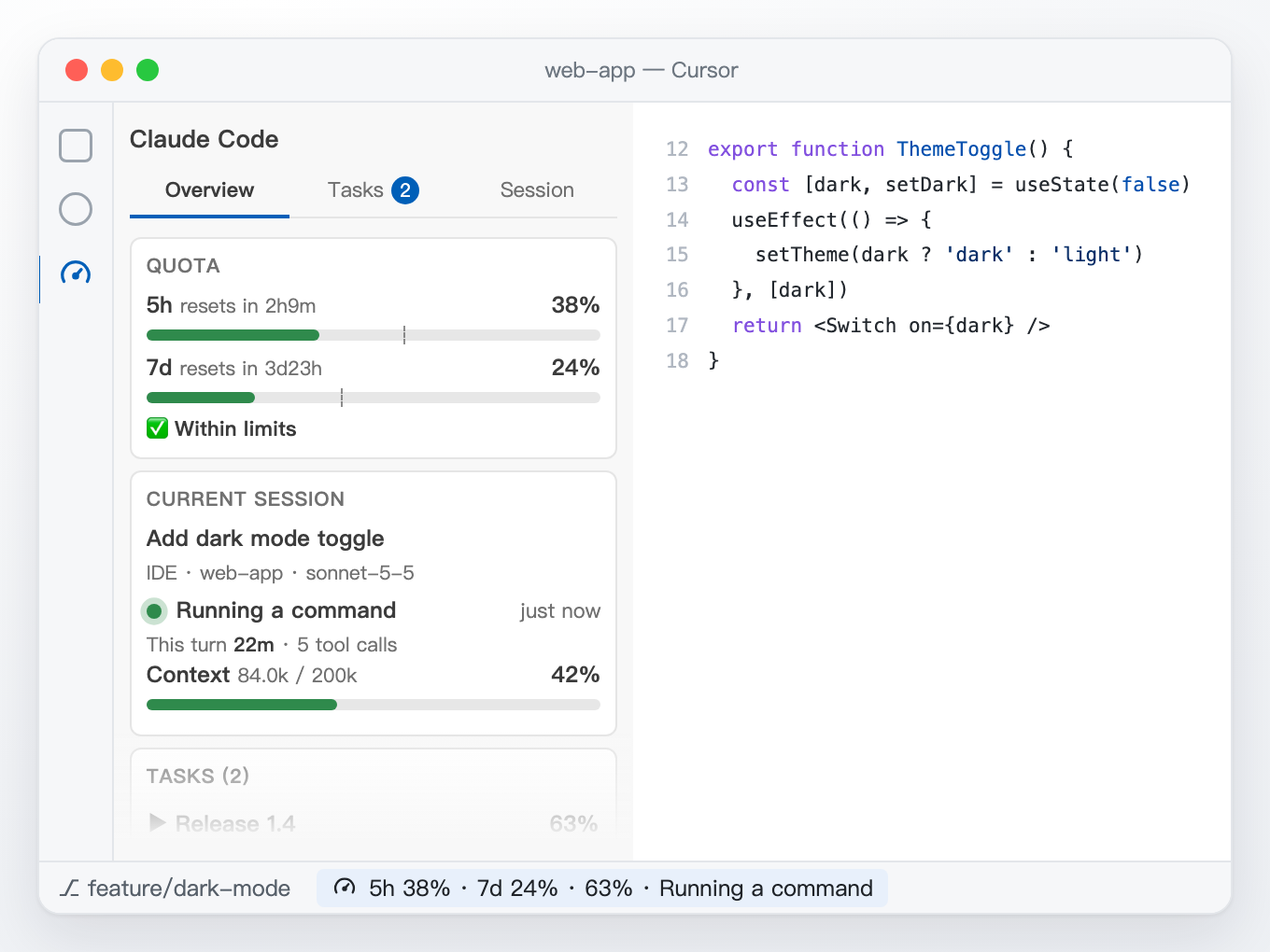Switch to the Session tab
Screen dimensions: 1270x952
537,190
